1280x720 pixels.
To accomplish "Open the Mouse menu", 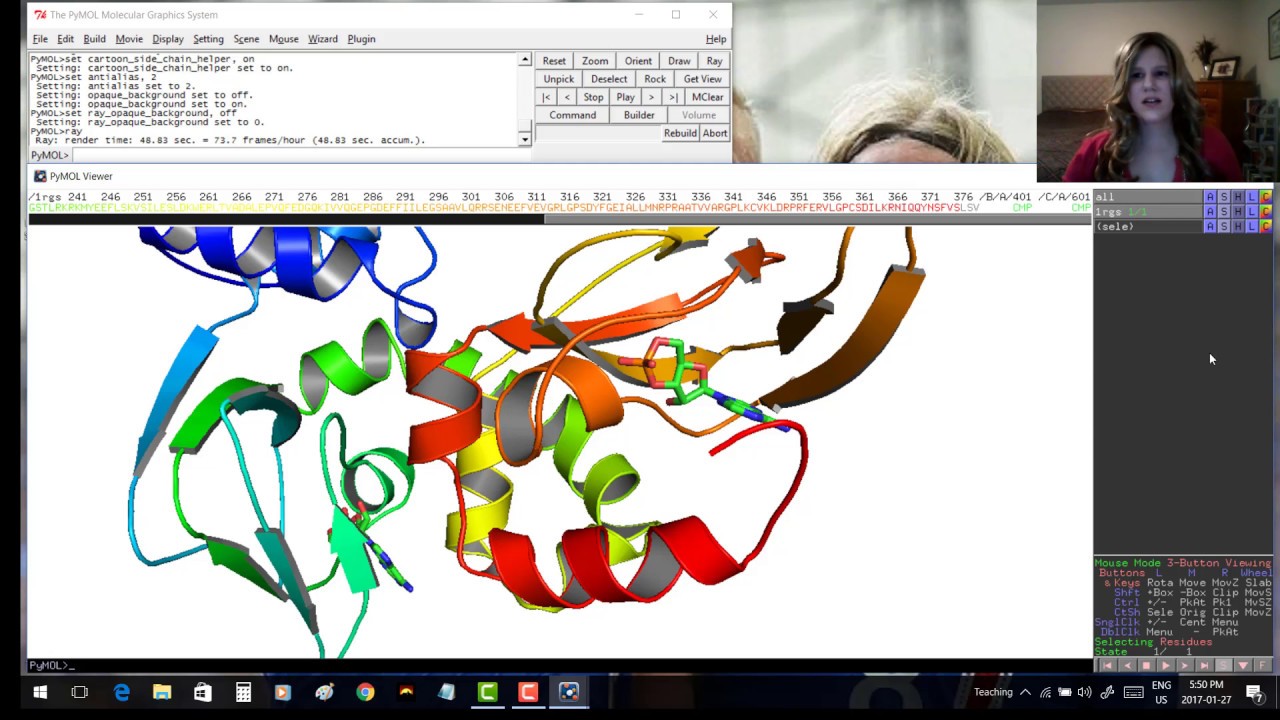I will [284, 39].
